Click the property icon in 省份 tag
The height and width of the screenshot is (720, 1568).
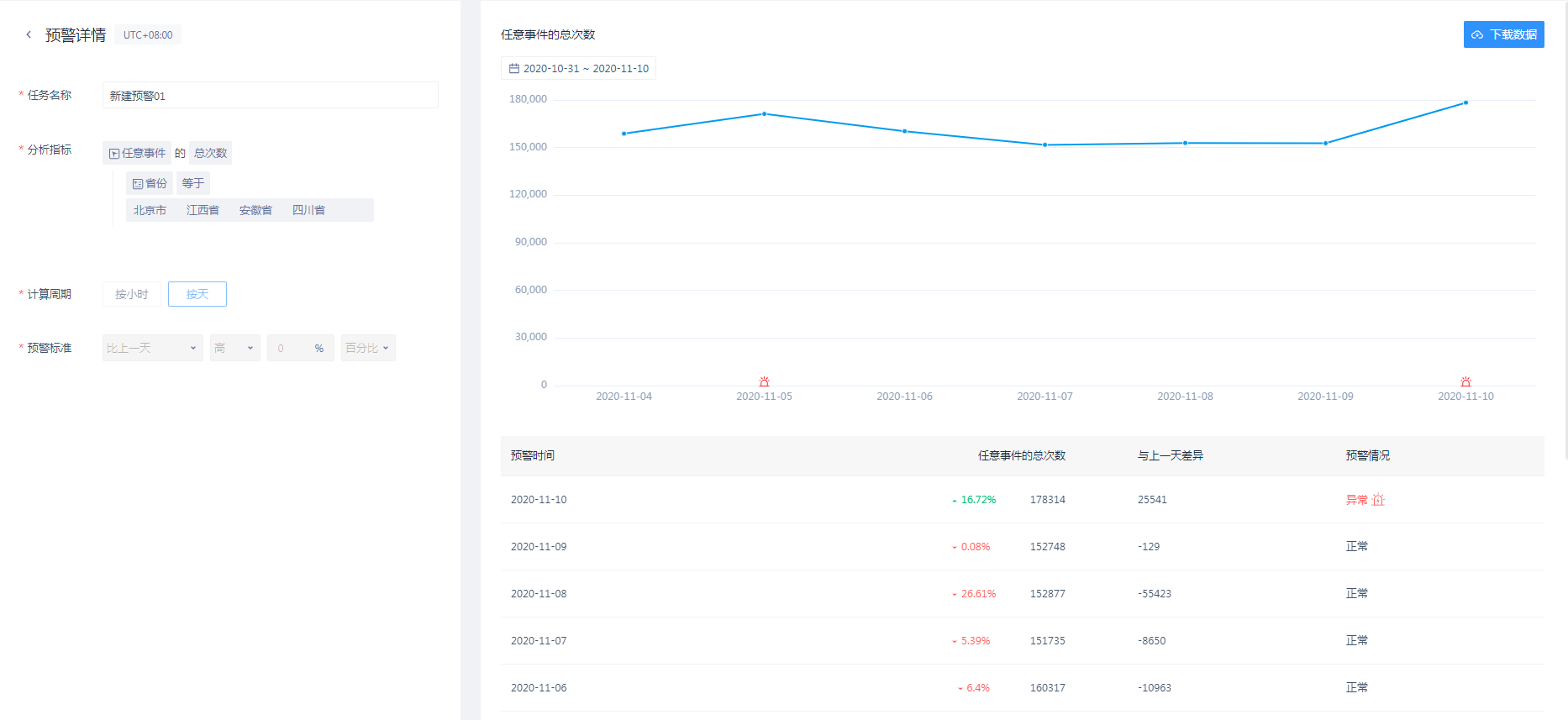[x=138, y=184]
